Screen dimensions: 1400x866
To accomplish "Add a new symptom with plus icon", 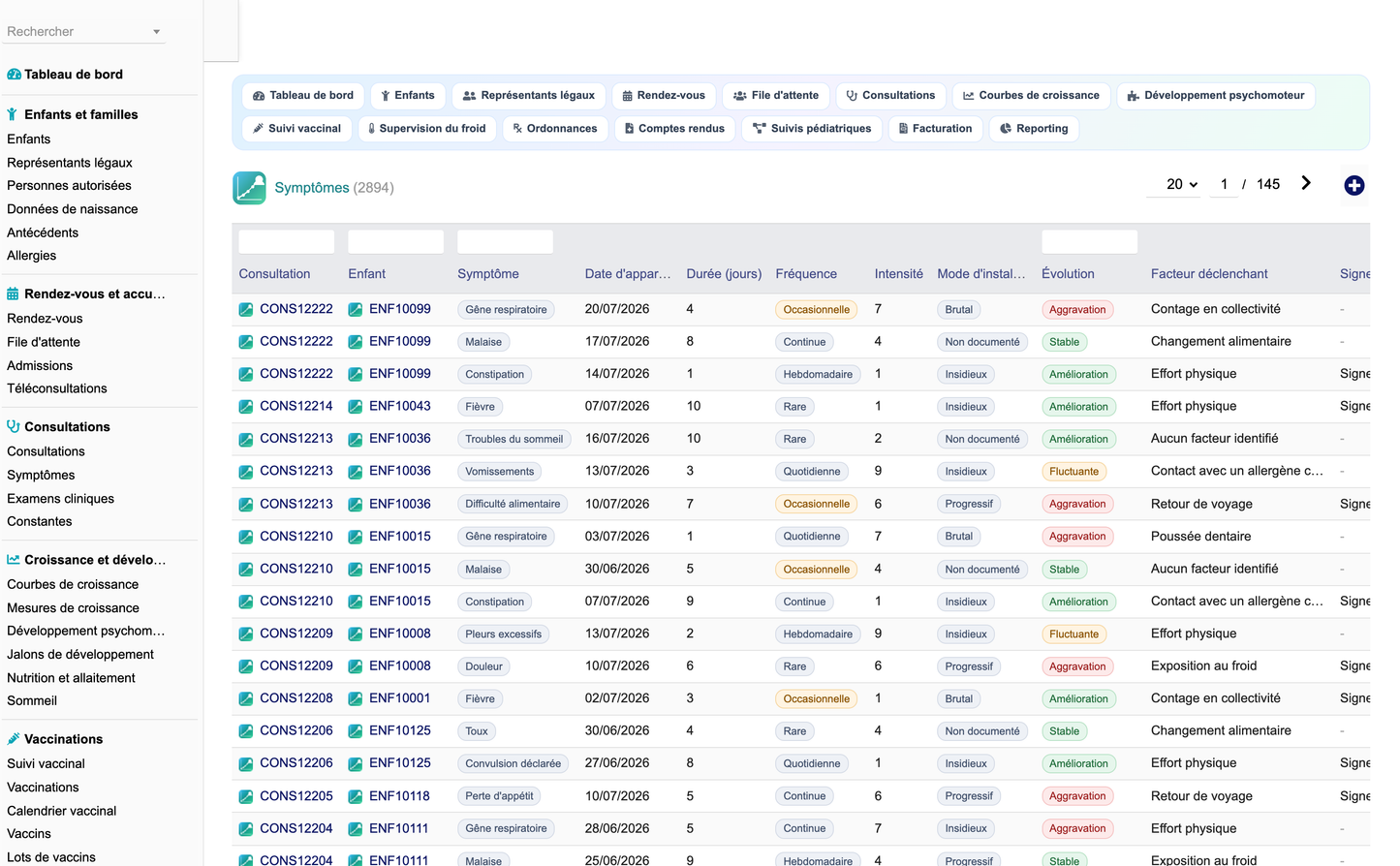I will pos(1354,185).
